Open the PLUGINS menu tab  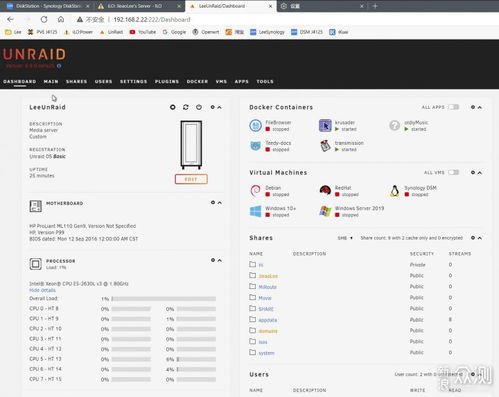pyautogui.click(x=167, y=81)
